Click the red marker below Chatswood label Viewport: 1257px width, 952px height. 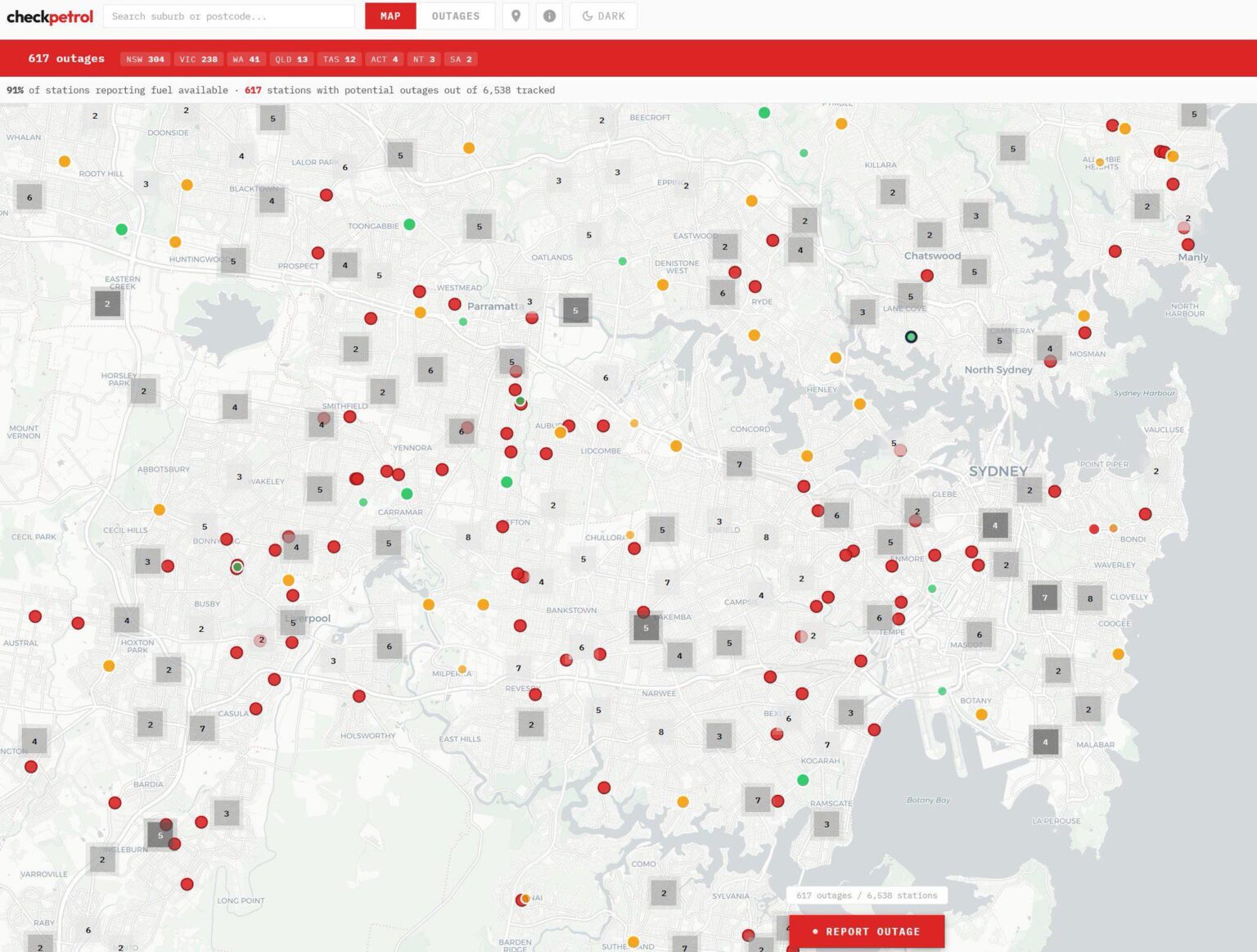coord(926,276)
